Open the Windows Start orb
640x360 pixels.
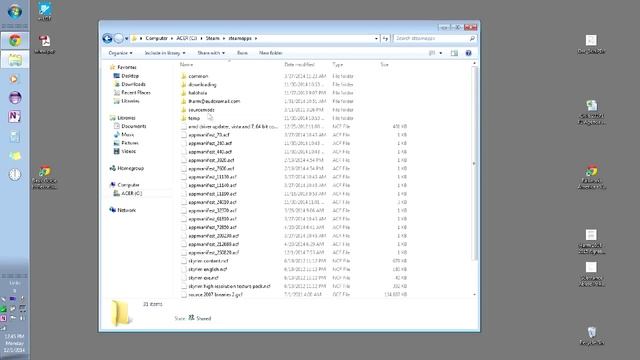click(15, 12)
